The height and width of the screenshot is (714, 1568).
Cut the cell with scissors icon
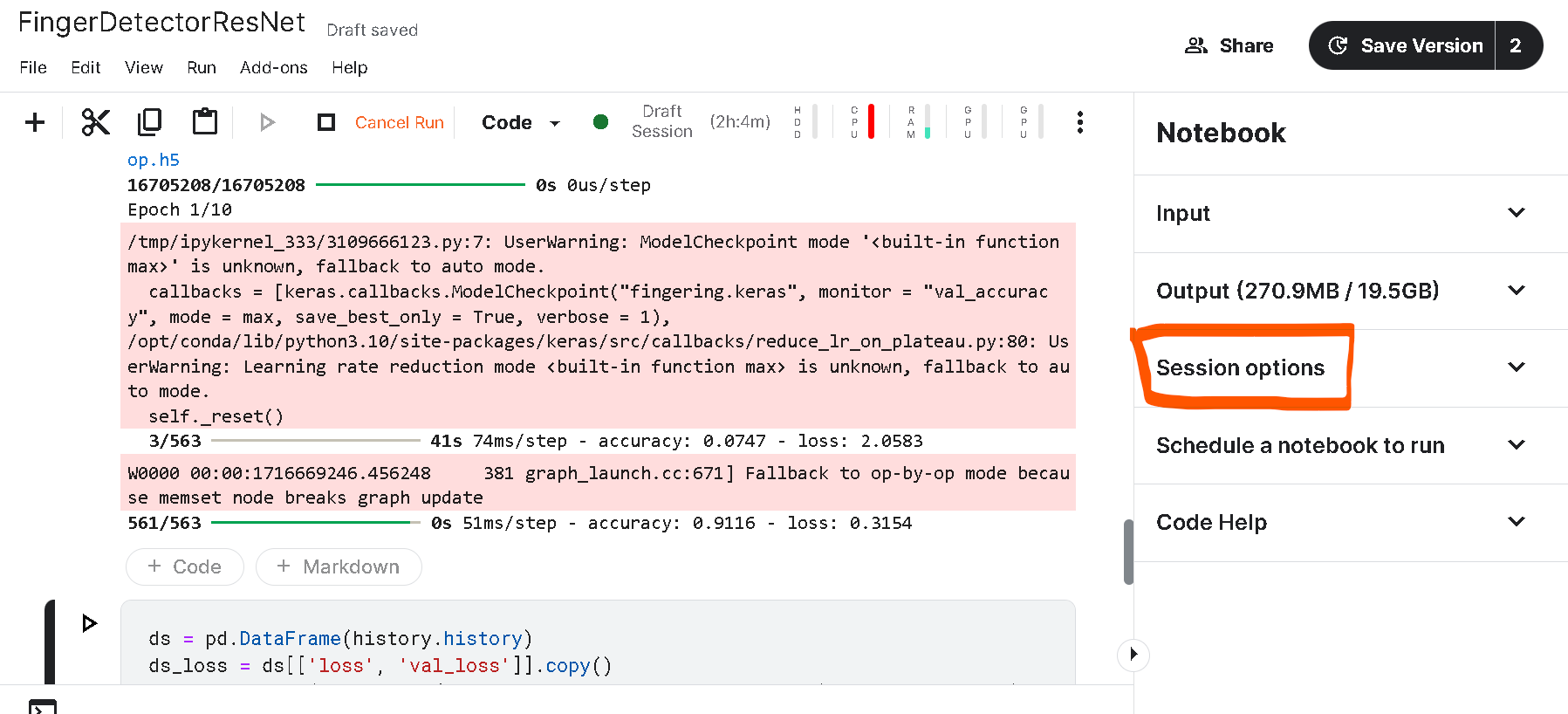pos(95,122)
